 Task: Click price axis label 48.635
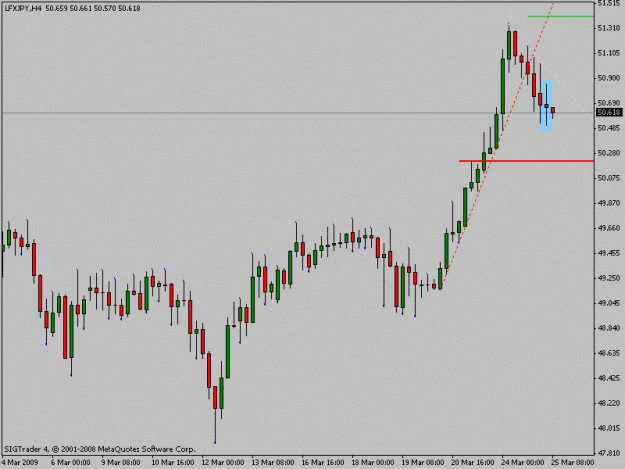pos(609,353)
